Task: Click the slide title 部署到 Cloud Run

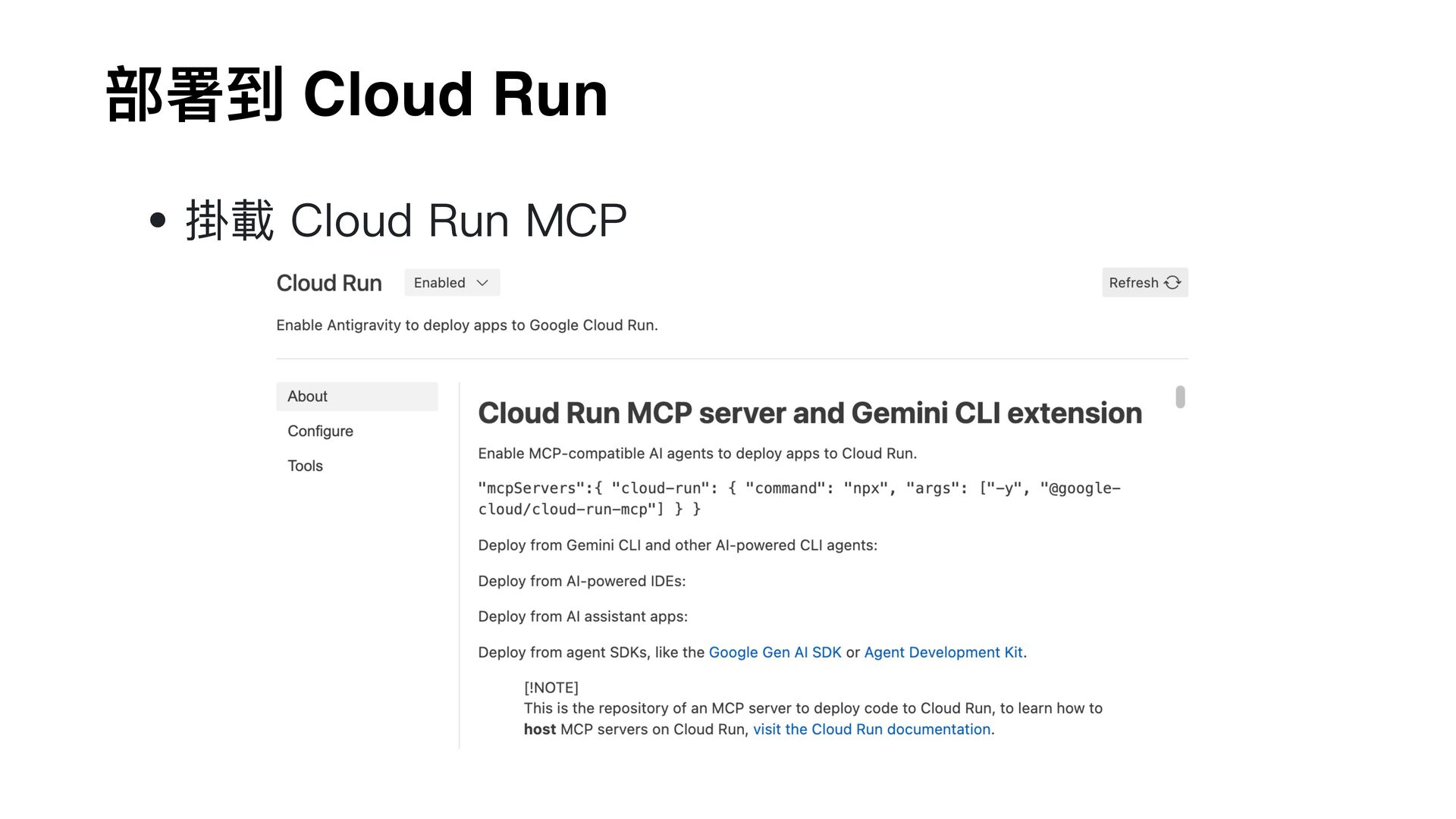Action: point(356,95)
